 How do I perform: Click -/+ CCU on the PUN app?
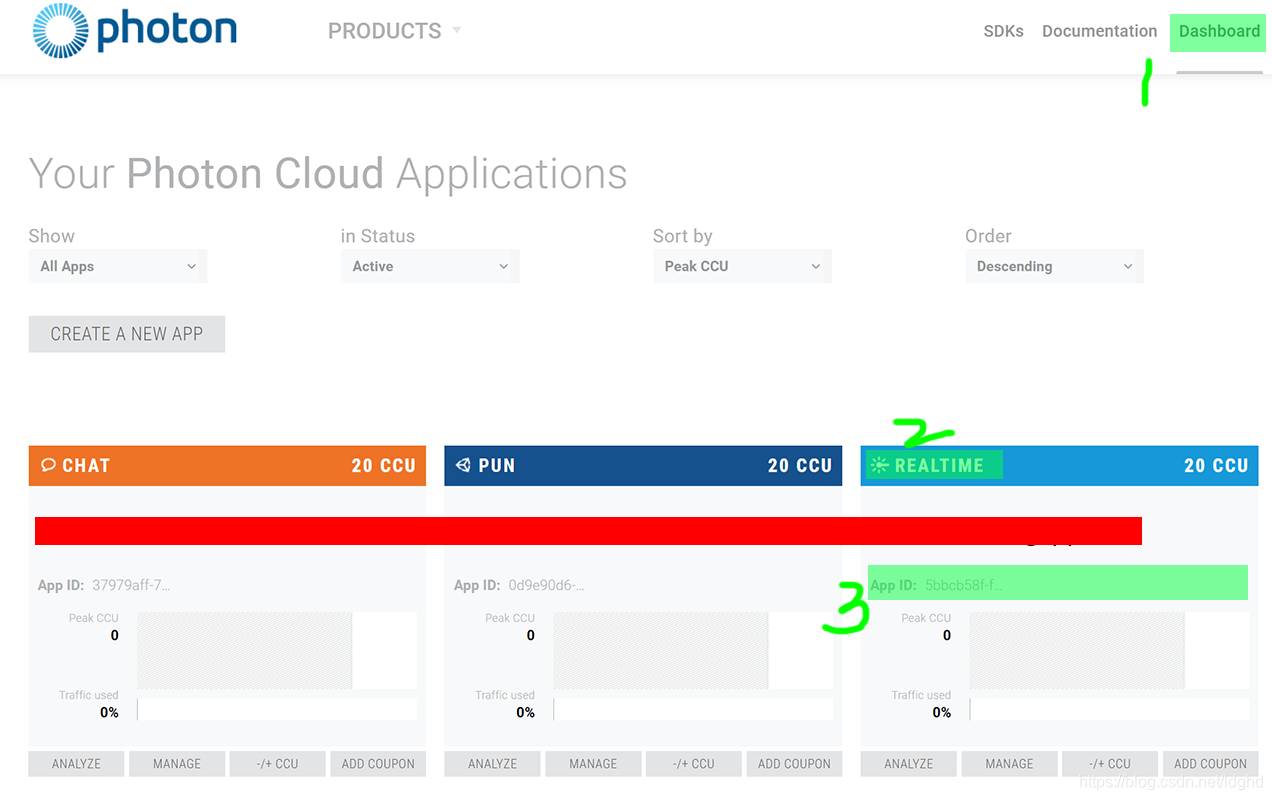click(694, 763)
